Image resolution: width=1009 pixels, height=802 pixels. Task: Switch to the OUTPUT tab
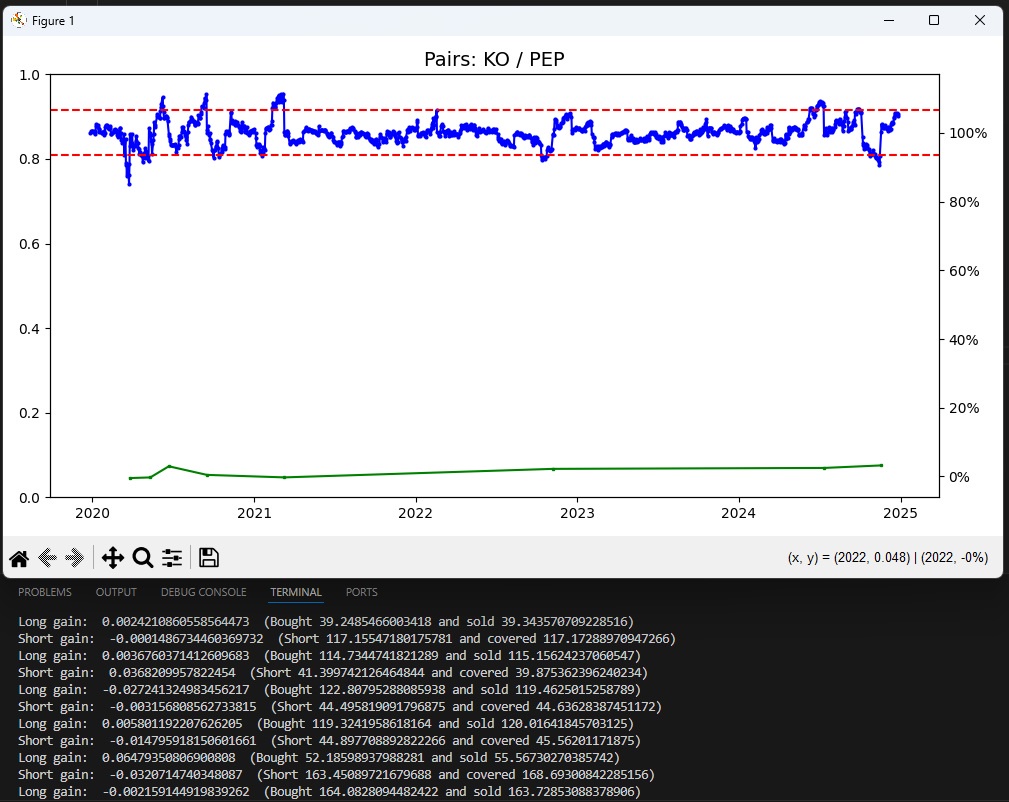click(x=116, y=592)
